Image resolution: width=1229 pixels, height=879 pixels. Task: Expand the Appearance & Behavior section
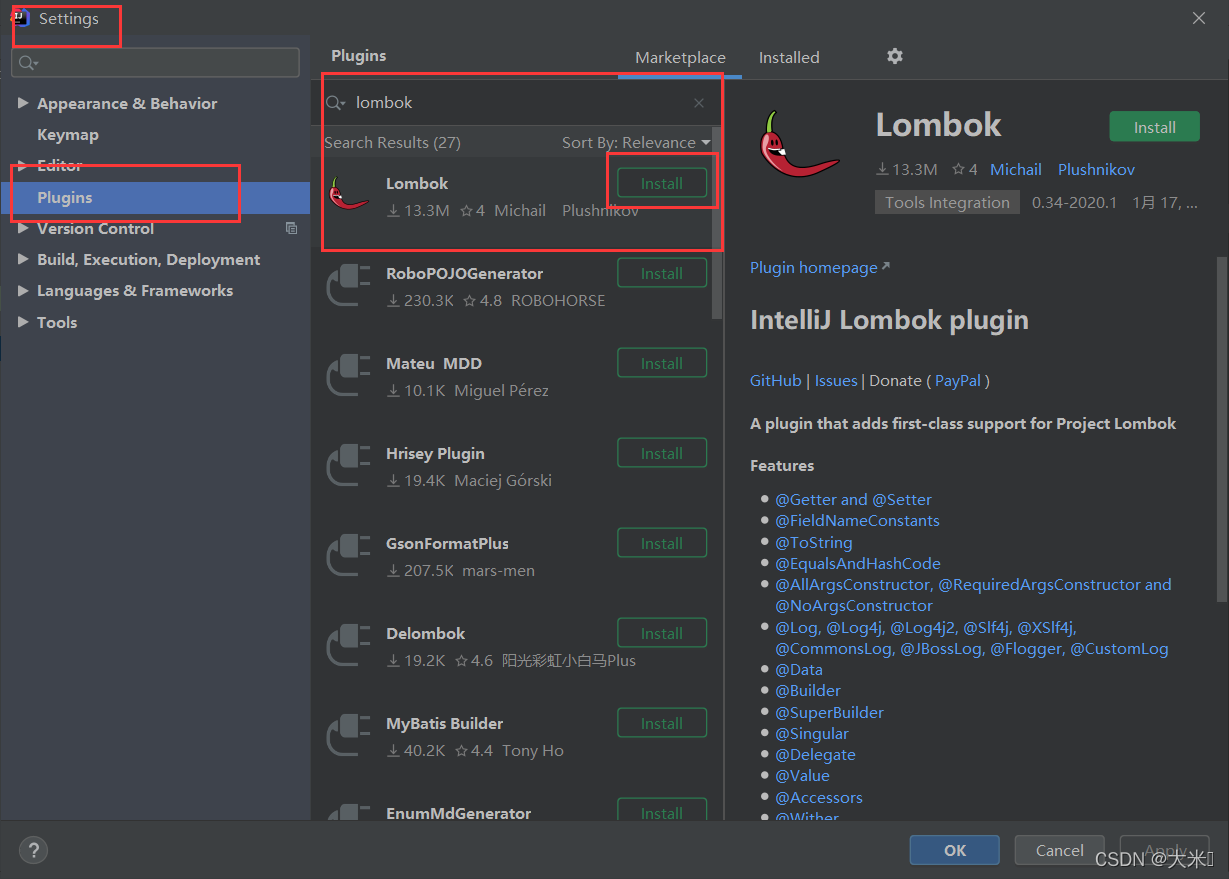point(23,104)
